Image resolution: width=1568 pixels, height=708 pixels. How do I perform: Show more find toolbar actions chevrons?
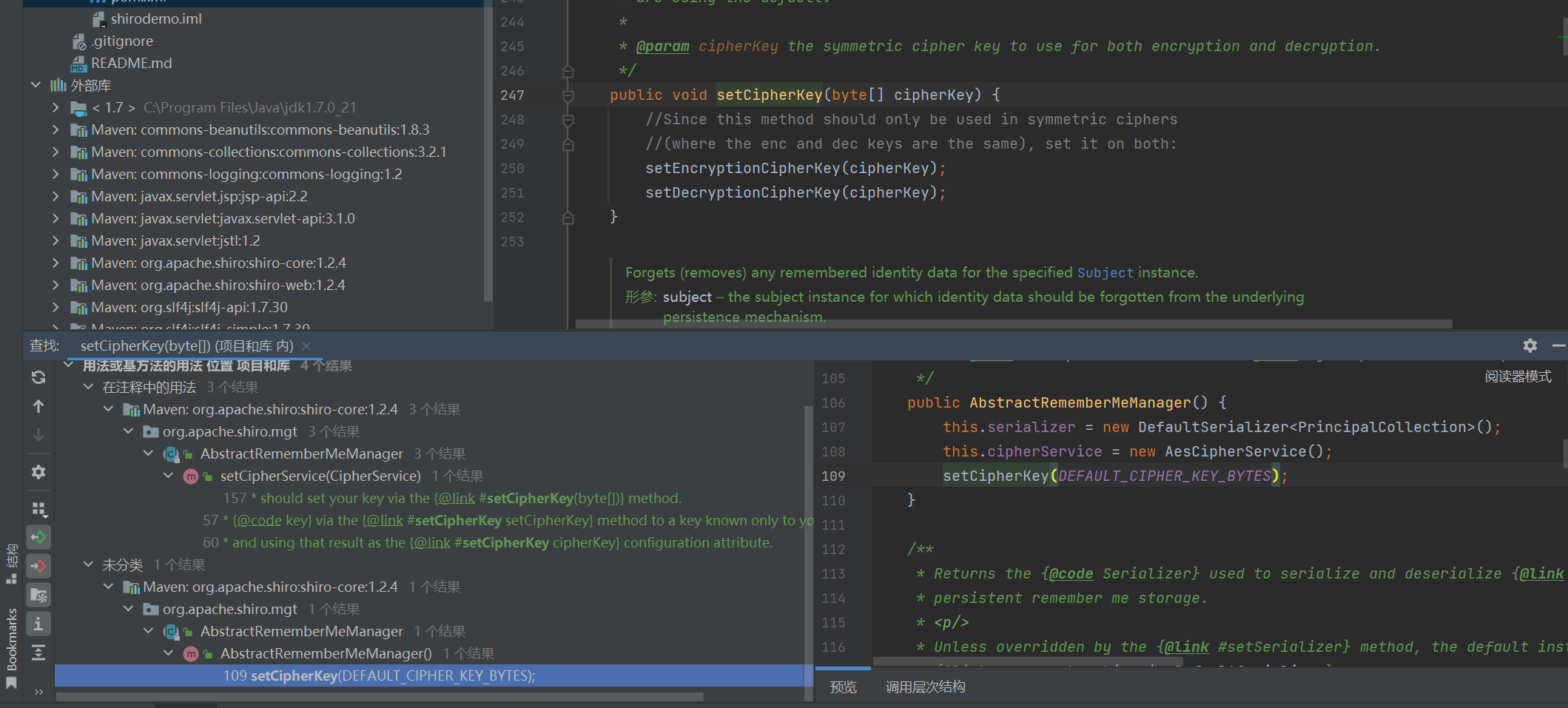[x=38, y=692]
